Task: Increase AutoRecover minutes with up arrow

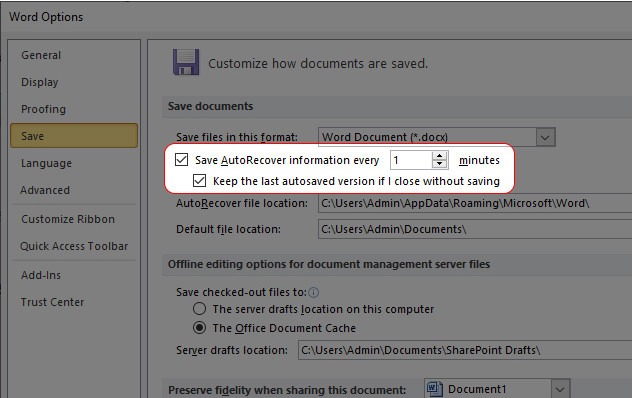Action: click(x=439, y=156)
